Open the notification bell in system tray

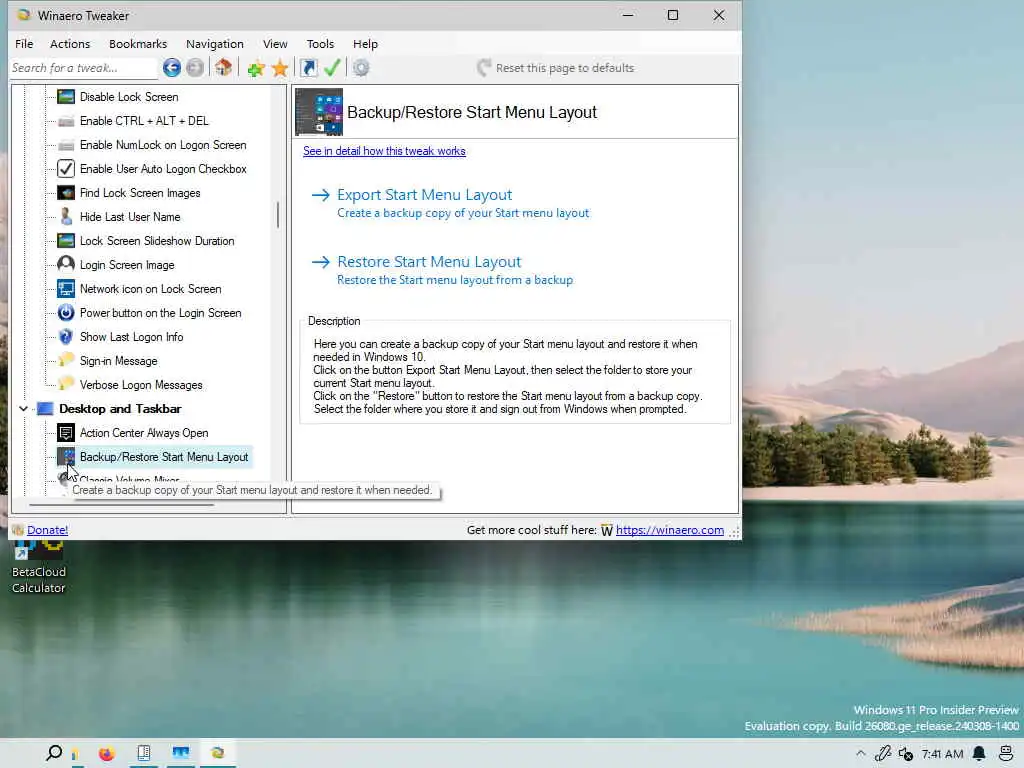pos(979,754)
